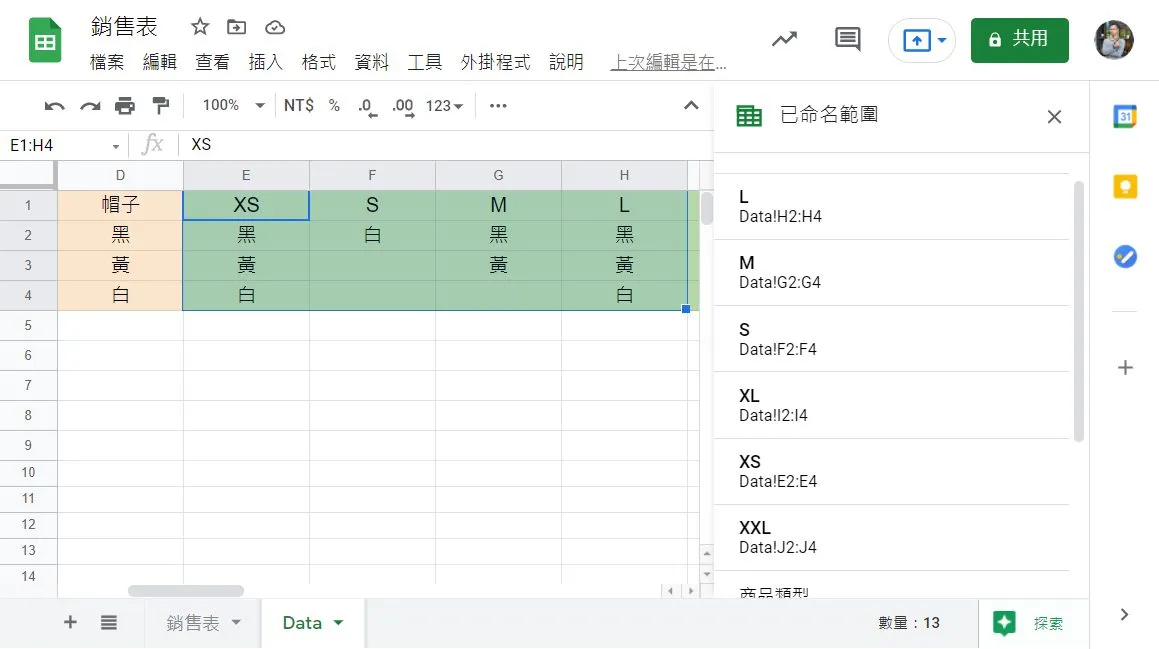Format as NT$ currency
Viewport: 1159px width, 649px height.
pyautogui.click(x=299, y=106)
